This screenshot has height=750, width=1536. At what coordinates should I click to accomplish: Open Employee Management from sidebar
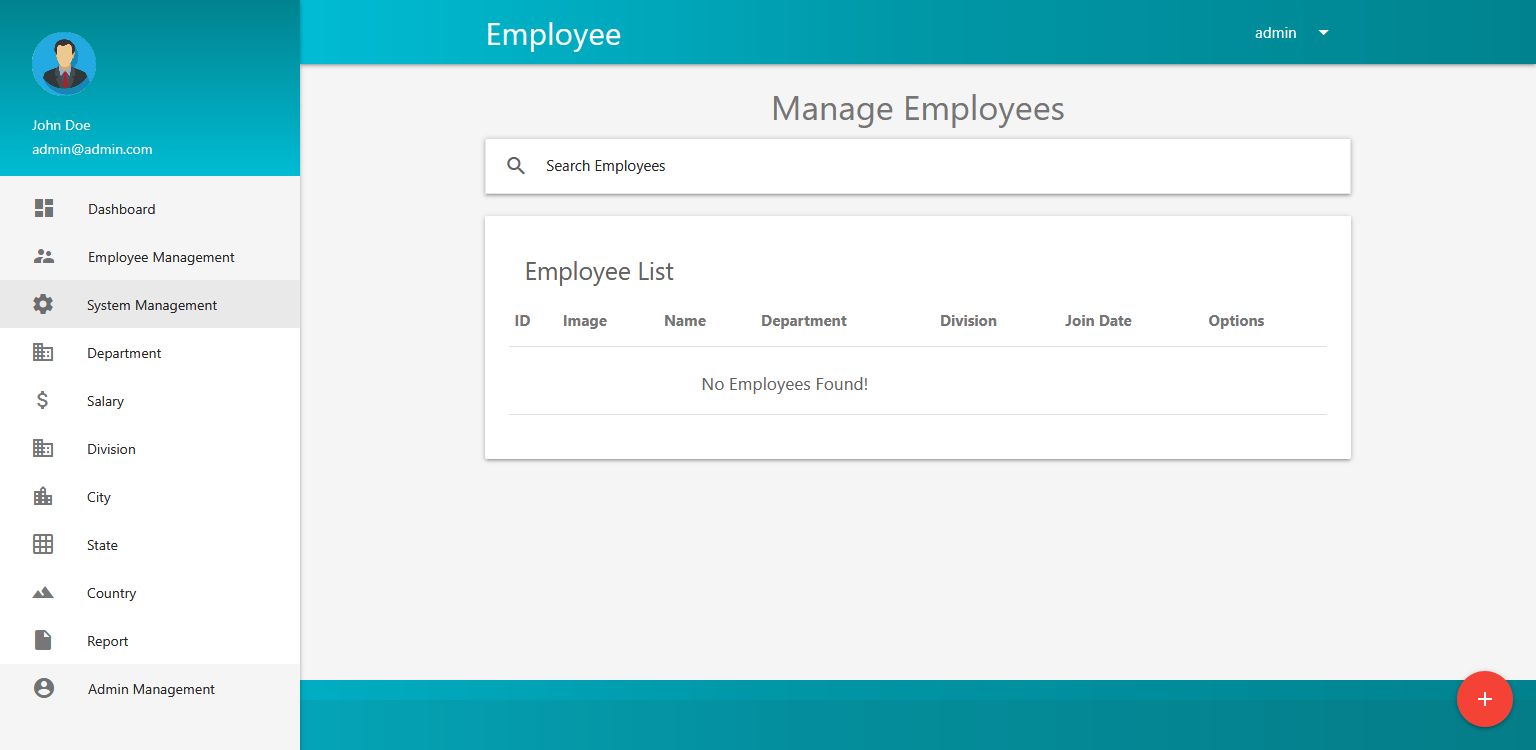(x=161, y=257)
